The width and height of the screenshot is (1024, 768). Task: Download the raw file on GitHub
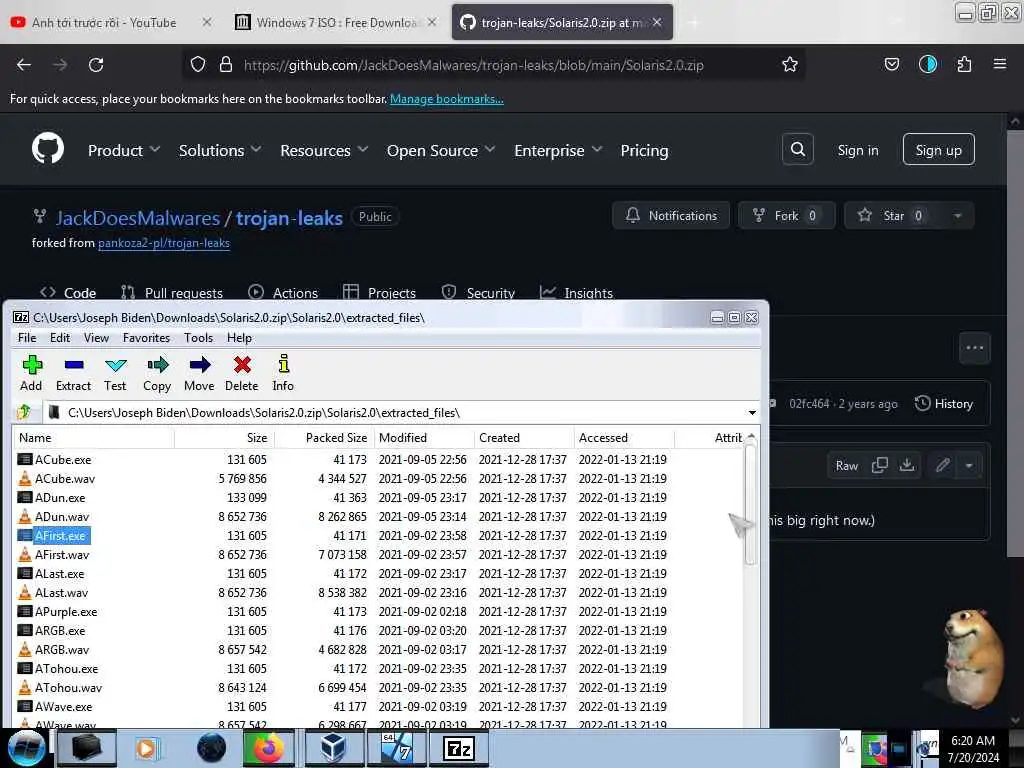[x=907, y=465]
